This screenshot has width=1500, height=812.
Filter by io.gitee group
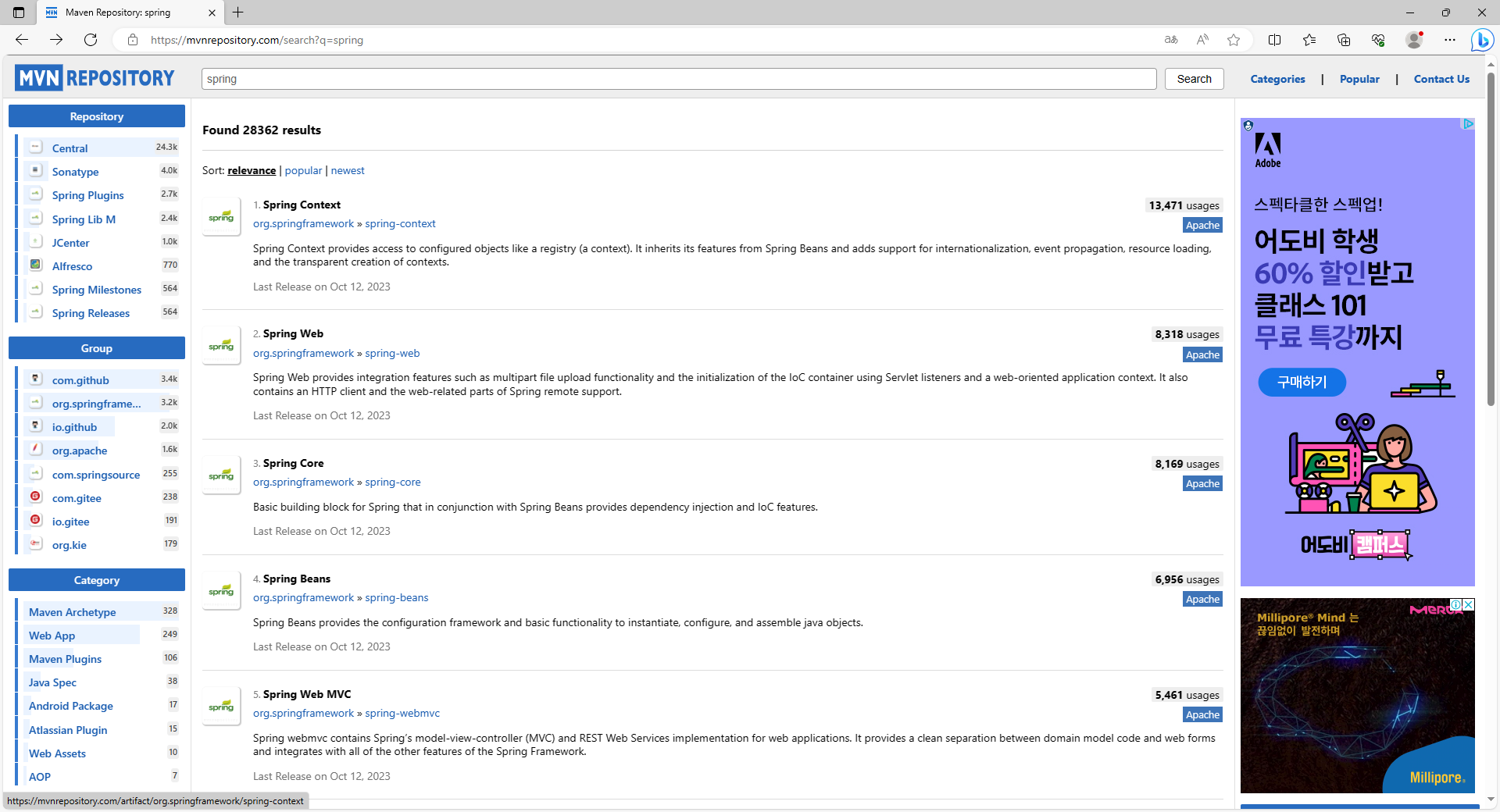pos(70,522)
